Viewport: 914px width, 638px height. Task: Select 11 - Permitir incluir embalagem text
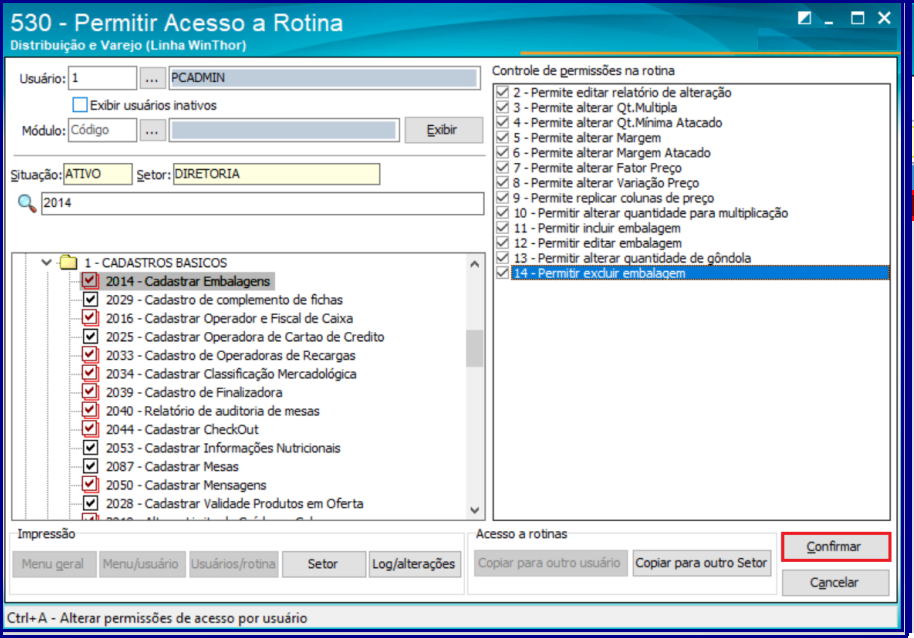(597, 228)
